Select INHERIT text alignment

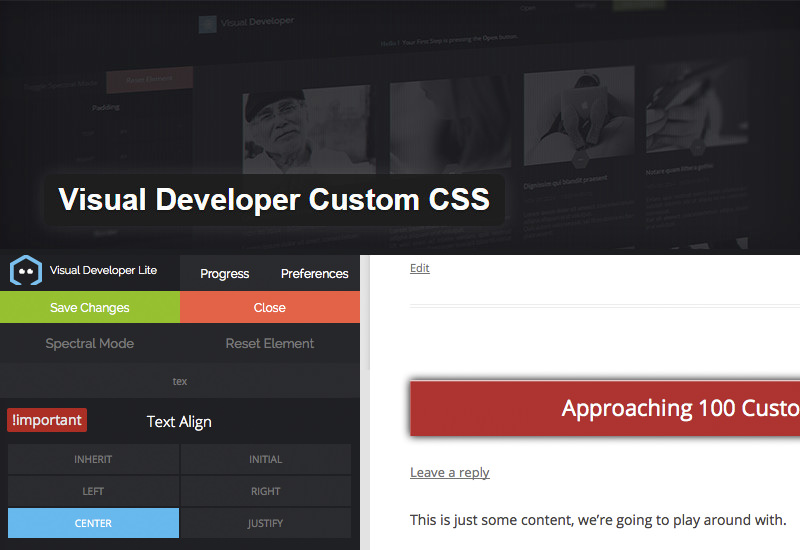93,459
